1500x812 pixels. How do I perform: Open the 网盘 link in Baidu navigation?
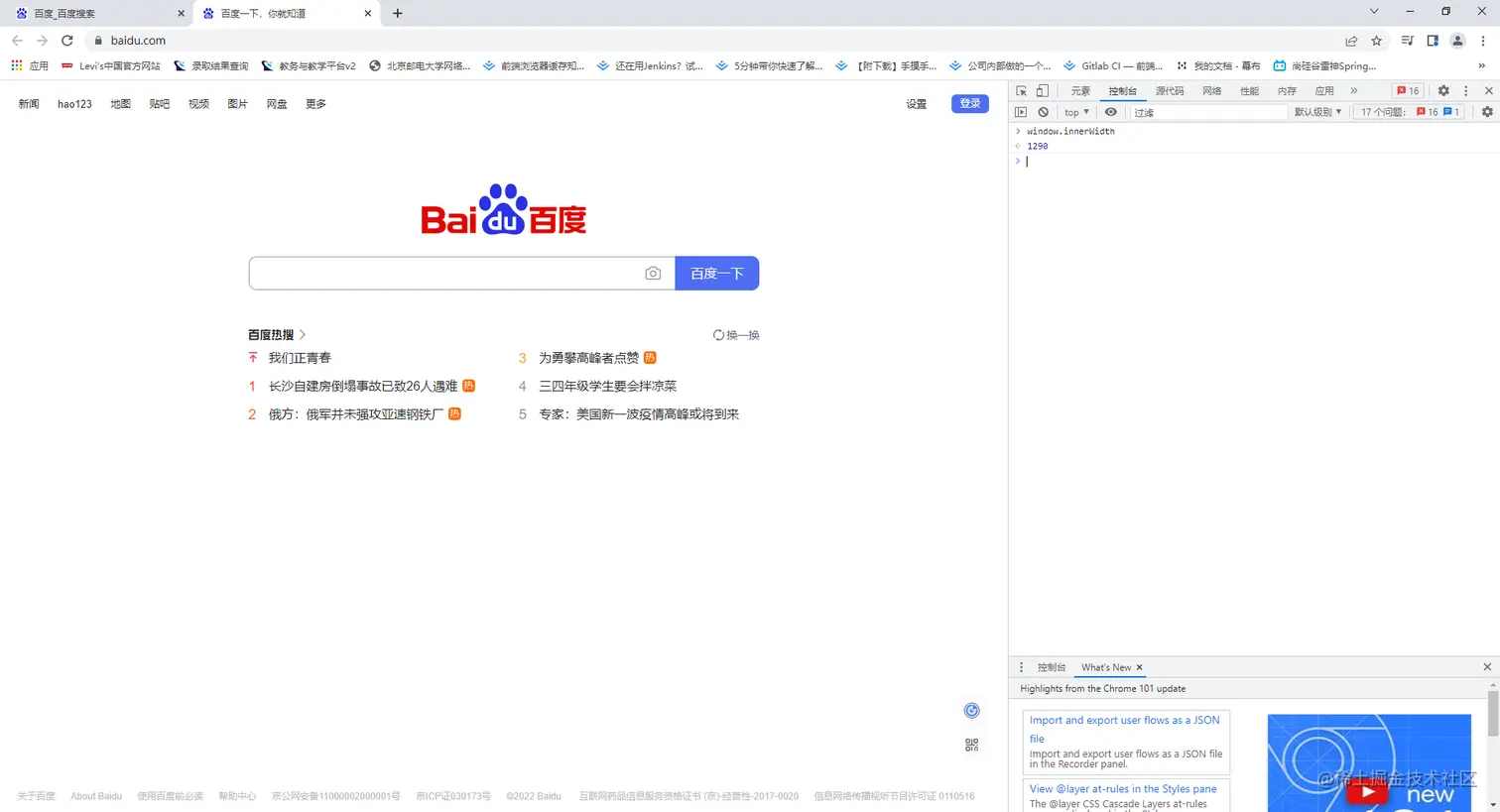[x=277, y=104]
